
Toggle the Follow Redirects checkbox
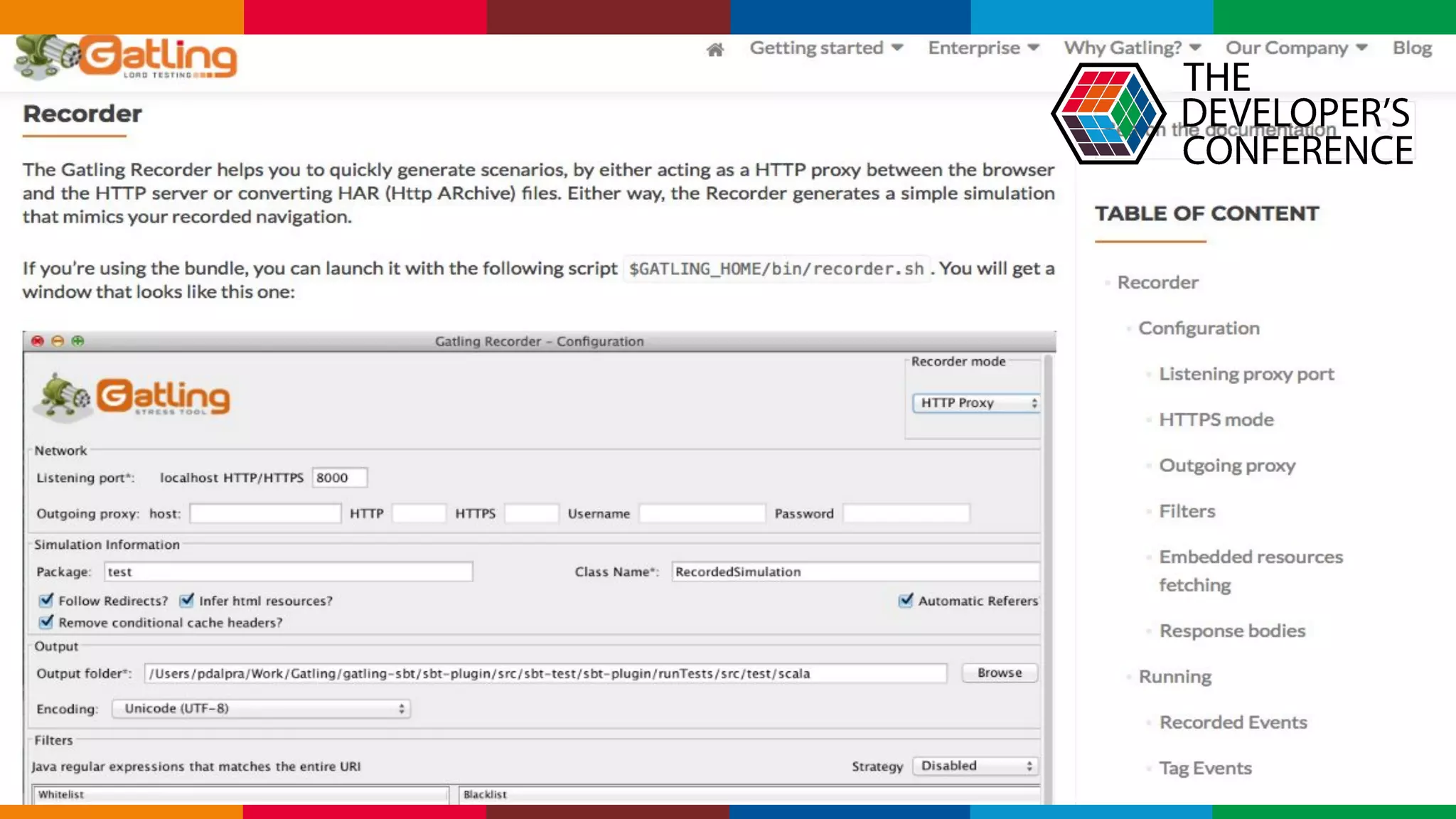pos(47,601)
